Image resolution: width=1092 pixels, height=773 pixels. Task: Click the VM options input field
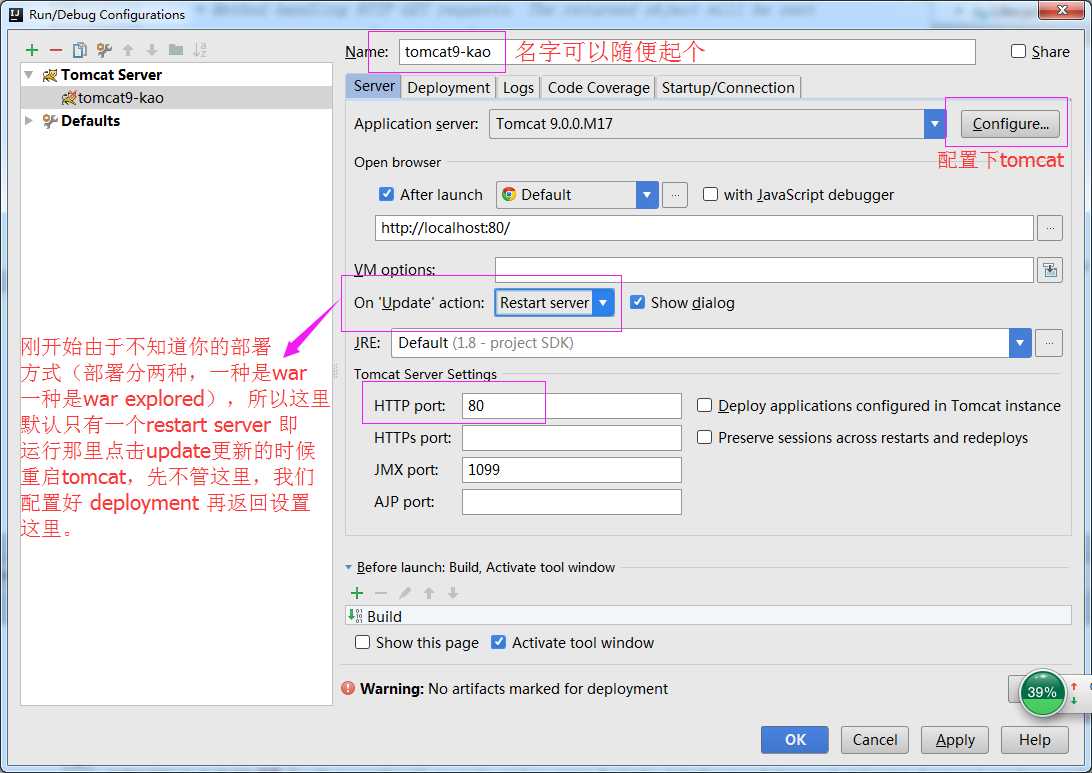coord(764,270)
